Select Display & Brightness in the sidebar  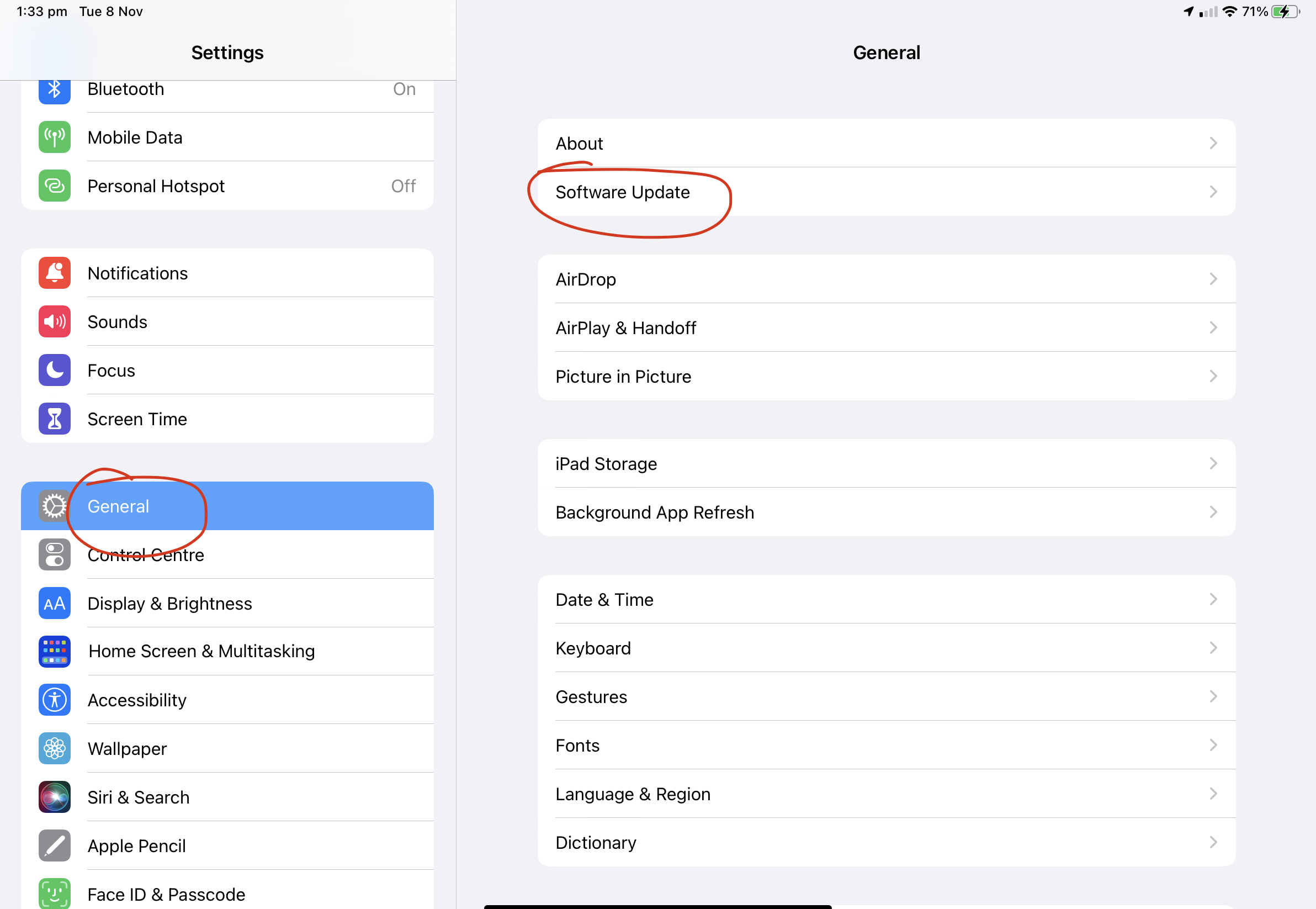coord(227,603)
